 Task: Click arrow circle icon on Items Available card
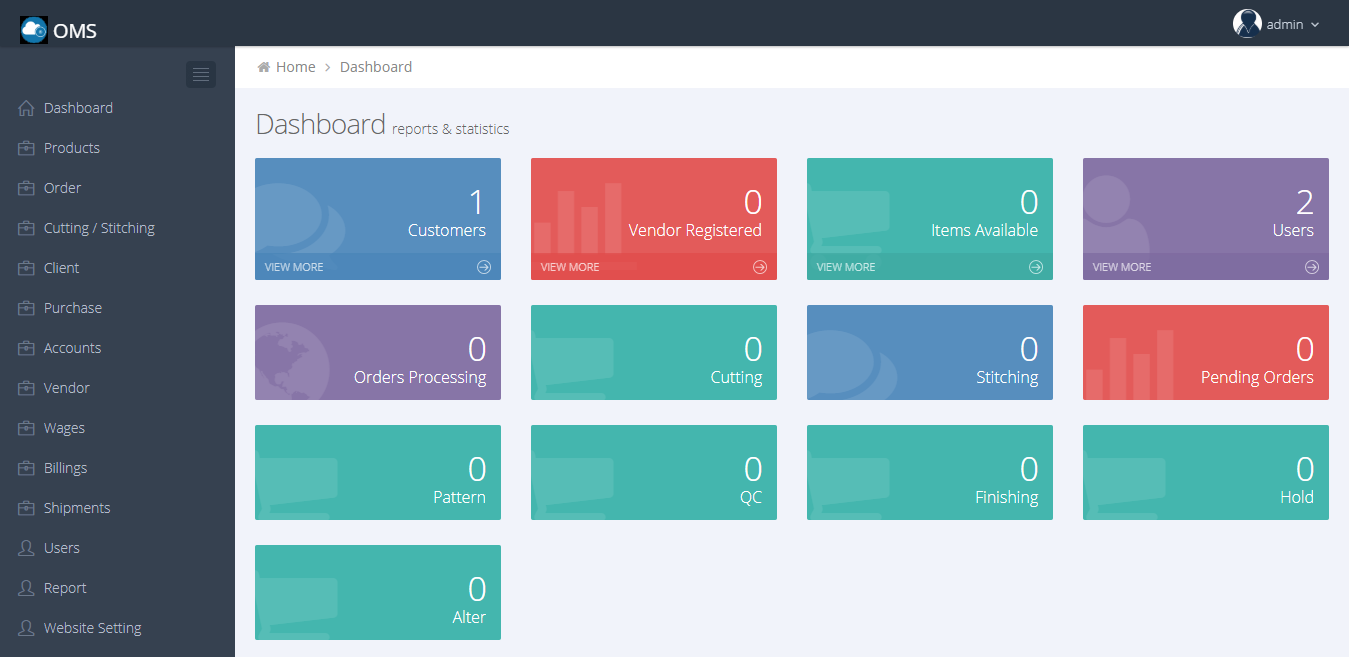coord(1036,267)
